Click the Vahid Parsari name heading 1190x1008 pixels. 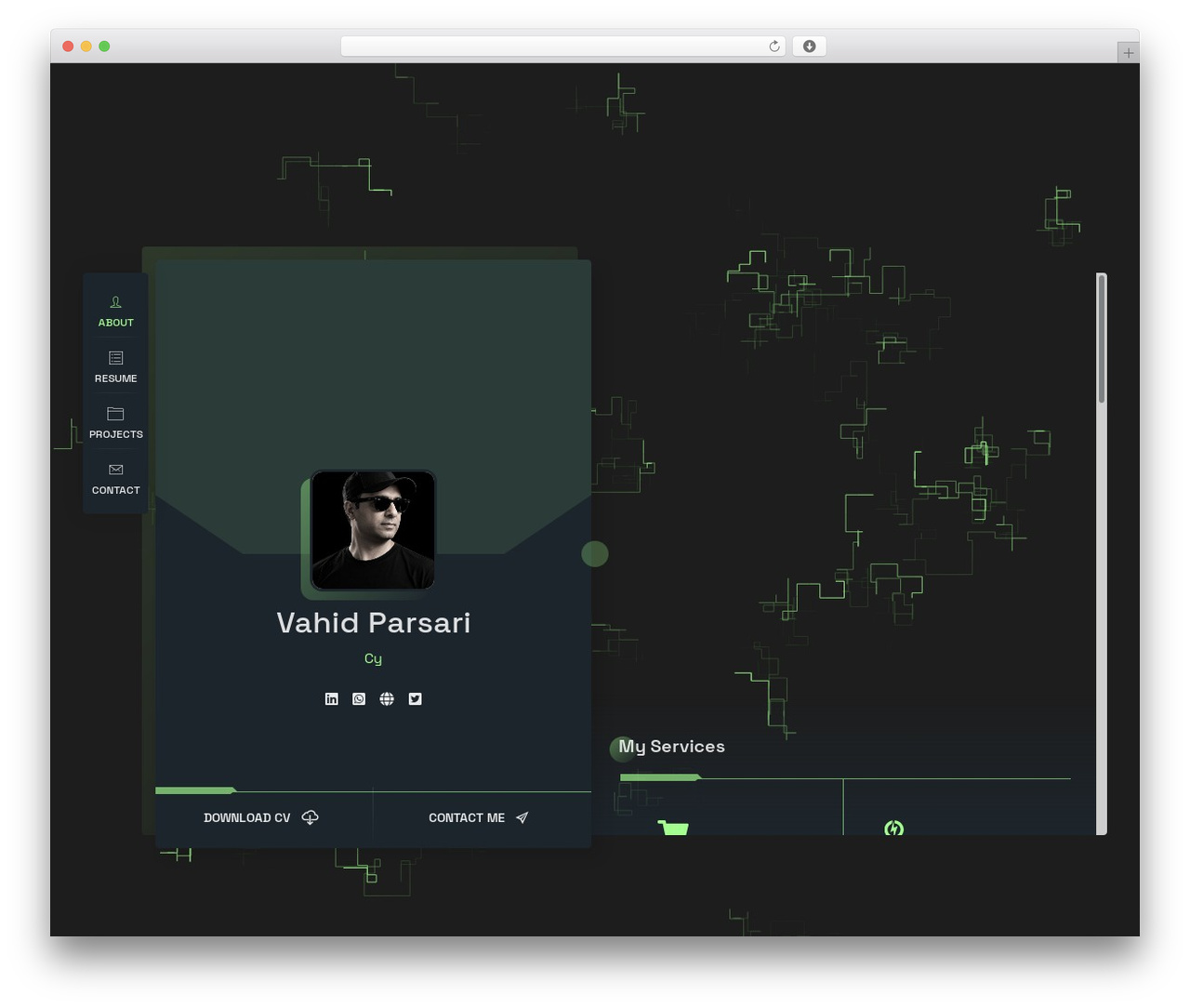[x=374, y=622]
